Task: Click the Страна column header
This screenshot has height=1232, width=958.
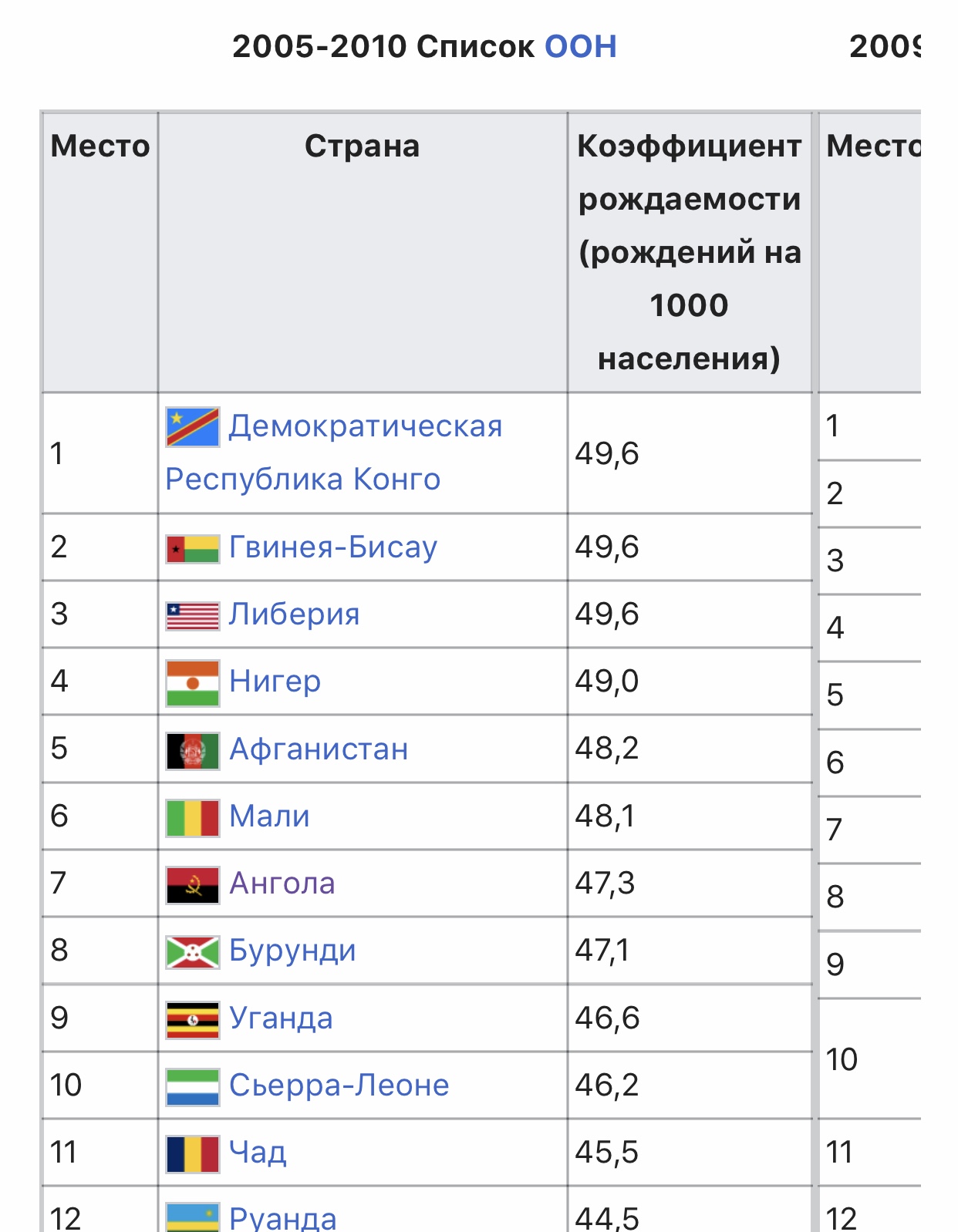Action: (x=362, y=146)
